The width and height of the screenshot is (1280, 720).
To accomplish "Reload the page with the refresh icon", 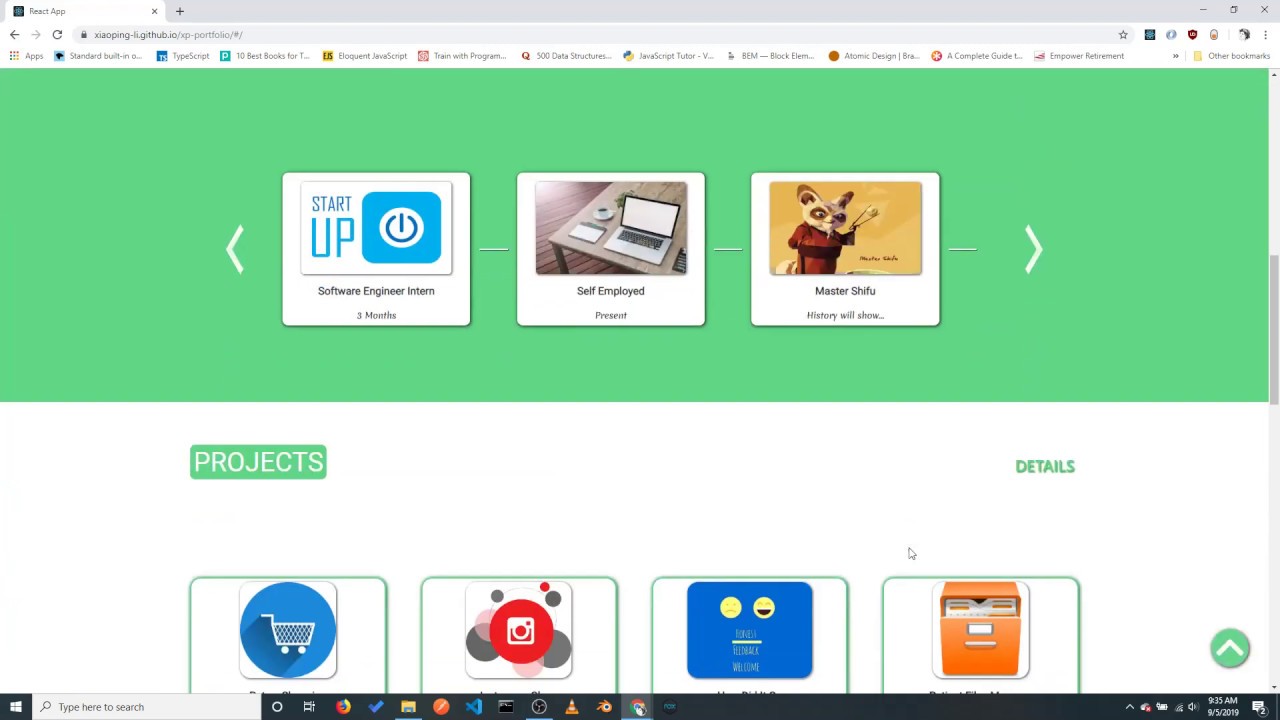I will pyautogui.click(x=57, y=34).
